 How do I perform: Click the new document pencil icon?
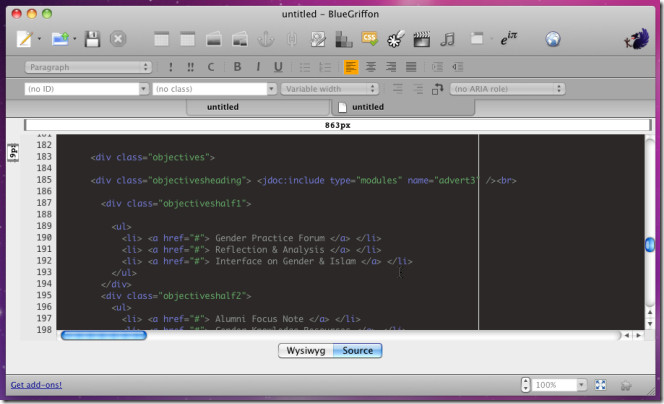click(24, 39)
